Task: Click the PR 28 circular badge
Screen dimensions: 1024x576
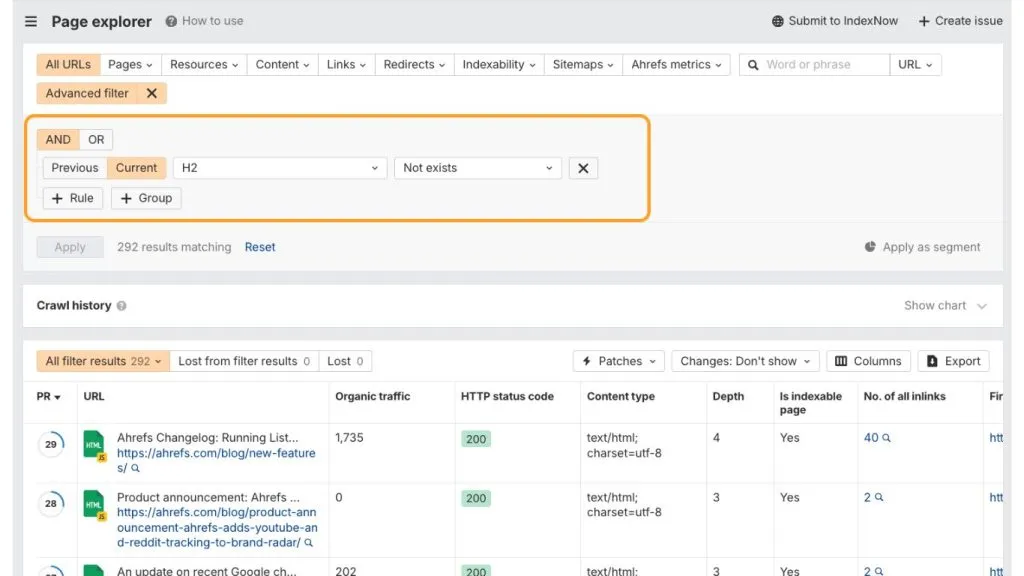Action: tap(51, 504)
